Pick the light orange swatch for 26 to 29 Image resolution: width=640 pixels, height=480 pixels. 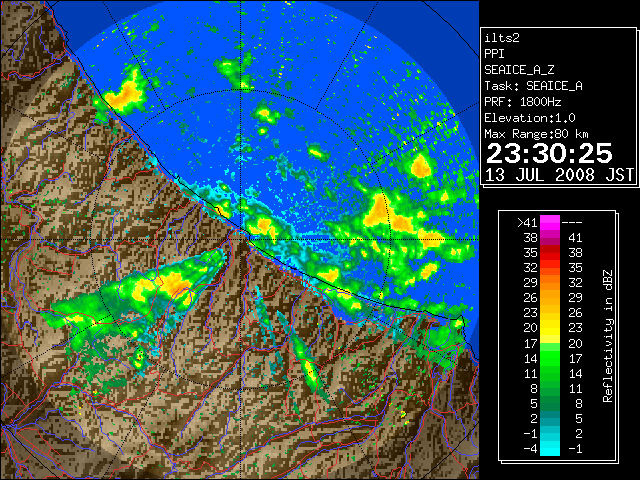click(x=550, y=298)
